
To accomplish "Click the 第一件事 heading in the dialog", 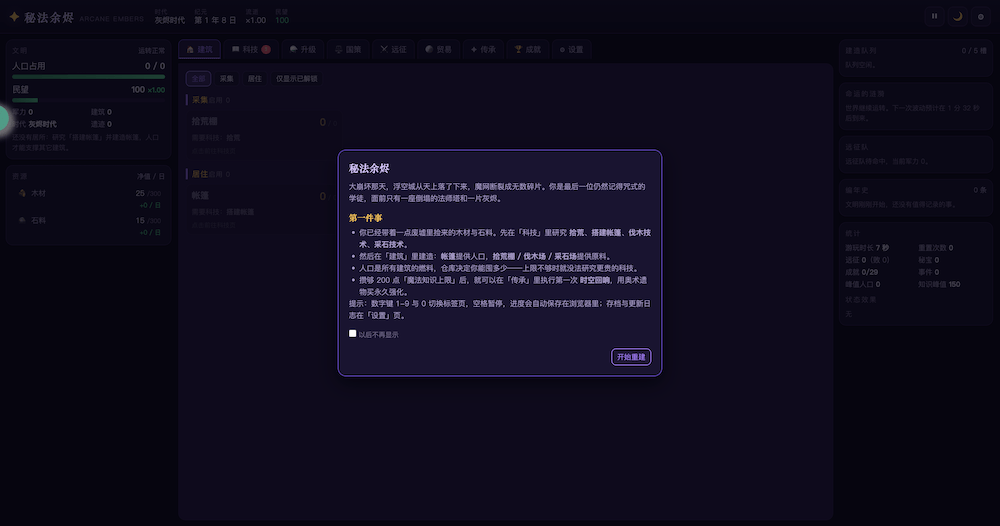I will [x=365, y=218].
